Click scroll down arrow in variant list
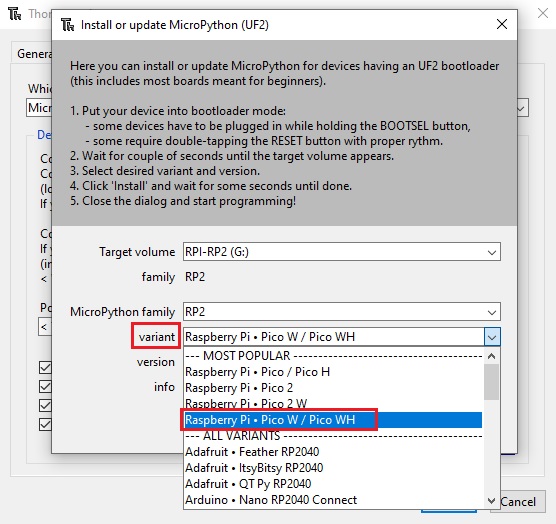This screenshot has height=524, width=556. tap(491, 501)
